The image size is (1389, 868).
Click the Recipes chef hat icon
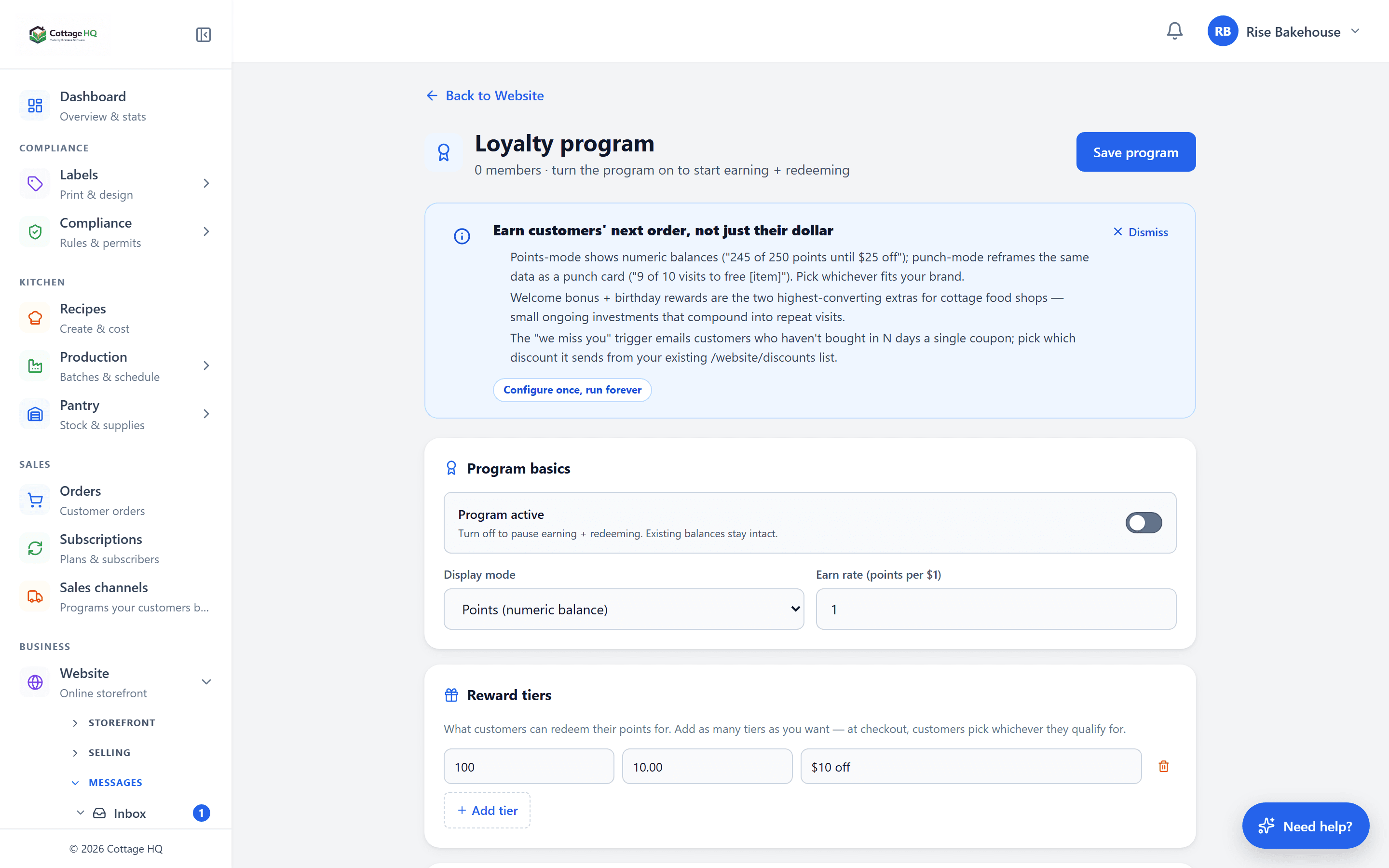(x=35, y=318)
